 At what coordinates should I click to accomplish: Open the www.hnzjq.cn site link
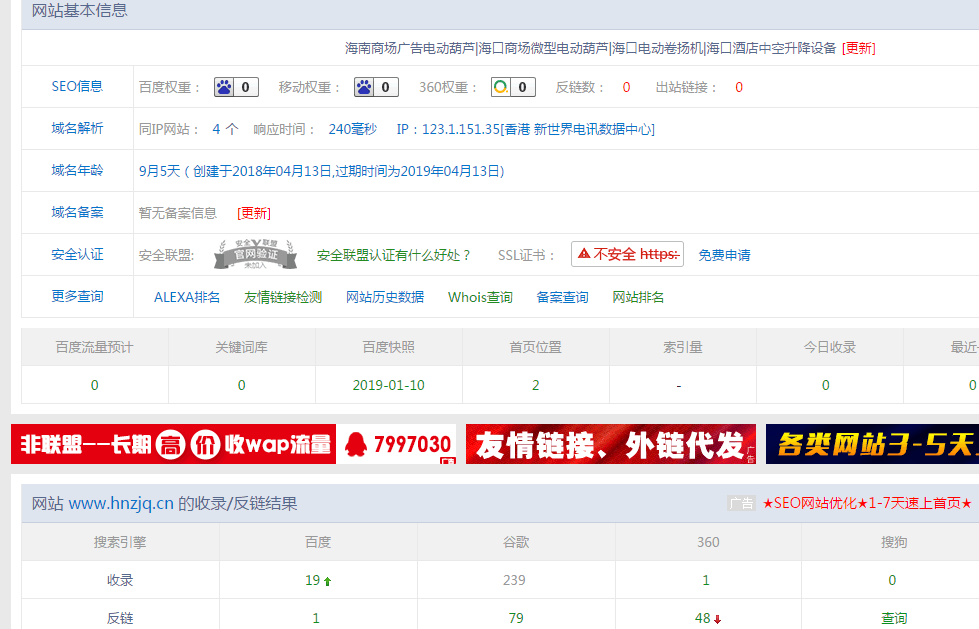[x=121, y=504]
